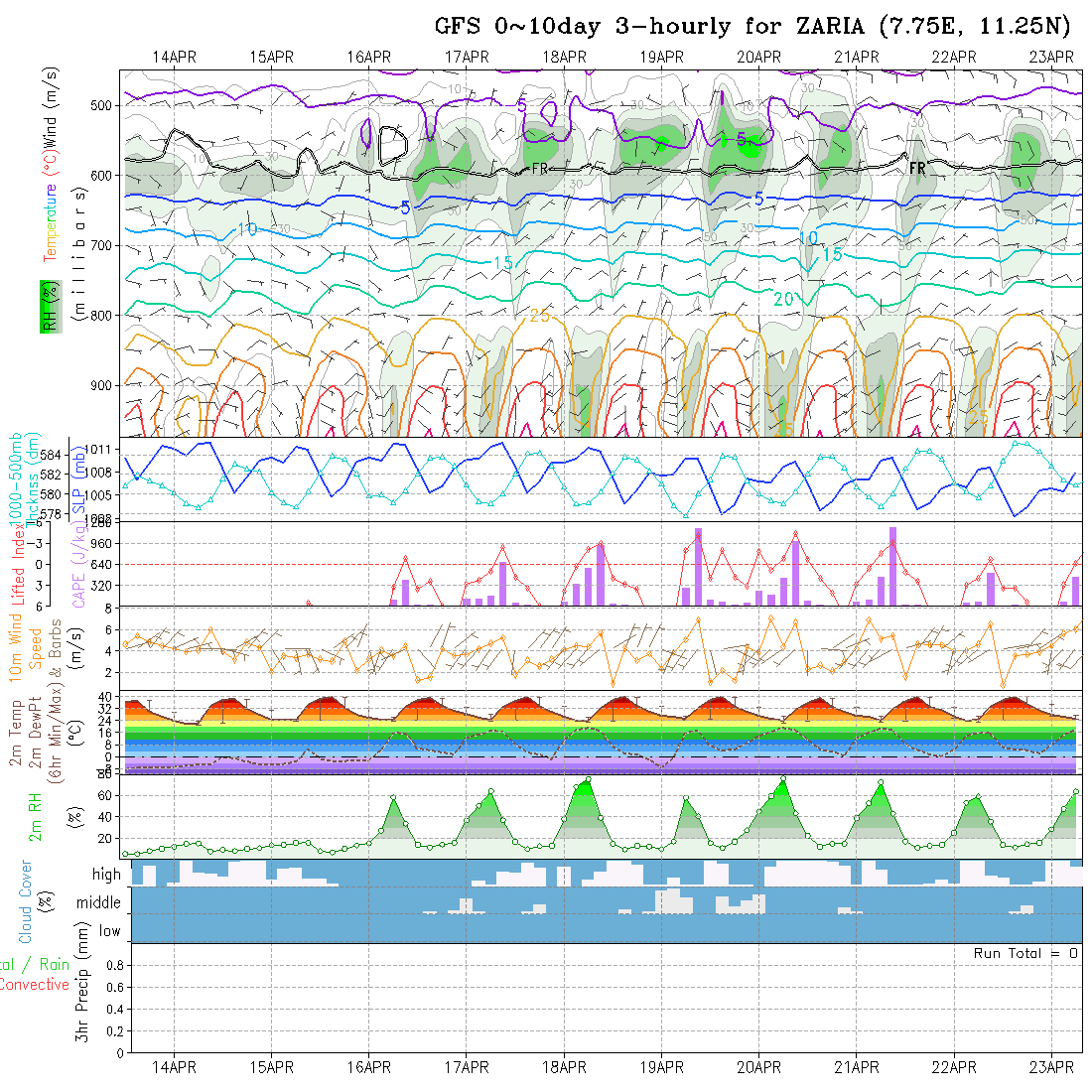Click the 14APR label on top axis
This screenshot has width=1092, height=1092.
tap(175, 56)
